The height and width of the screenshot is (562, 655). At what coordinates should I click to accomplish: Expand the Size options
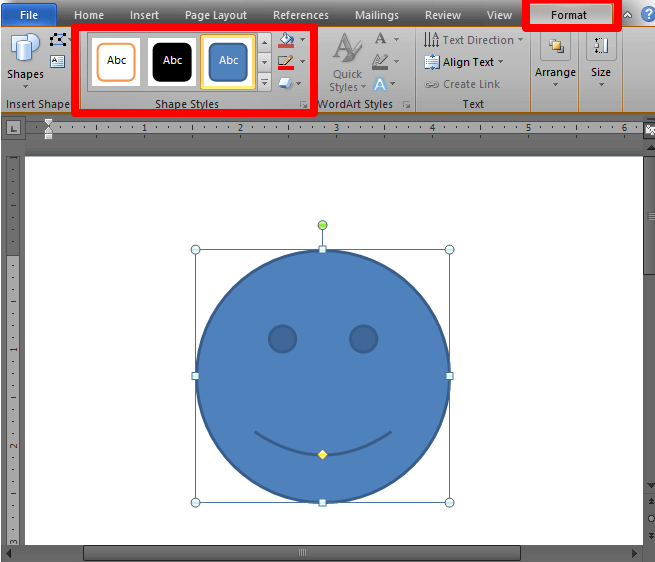[600, 60]
